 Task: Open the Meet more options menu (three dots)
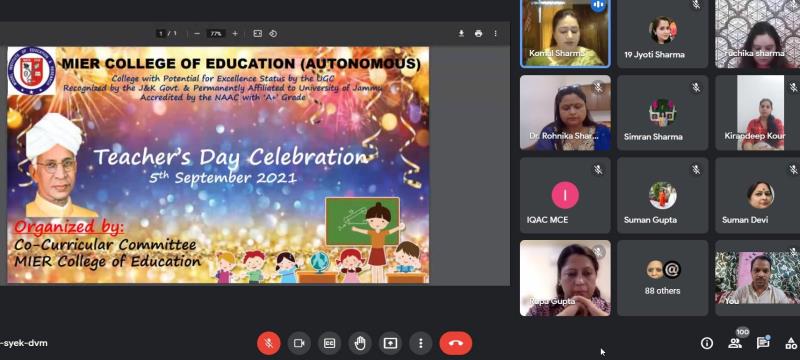[x=420, y=343]
